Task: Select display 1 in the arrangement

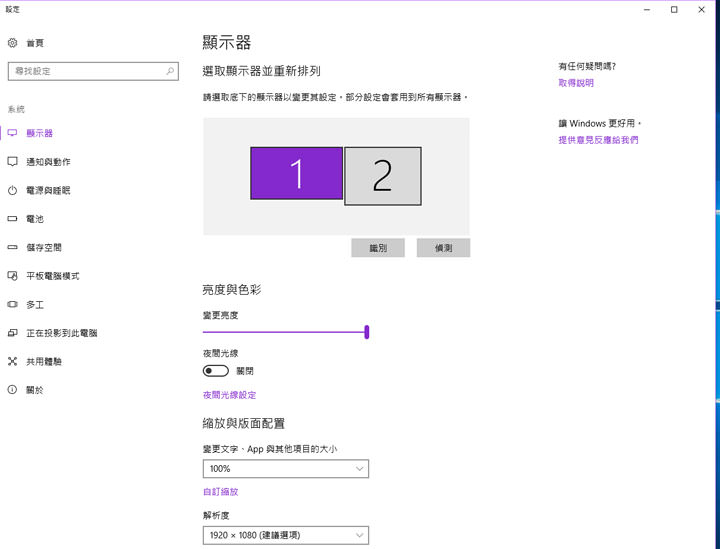Action: [297, 173]
